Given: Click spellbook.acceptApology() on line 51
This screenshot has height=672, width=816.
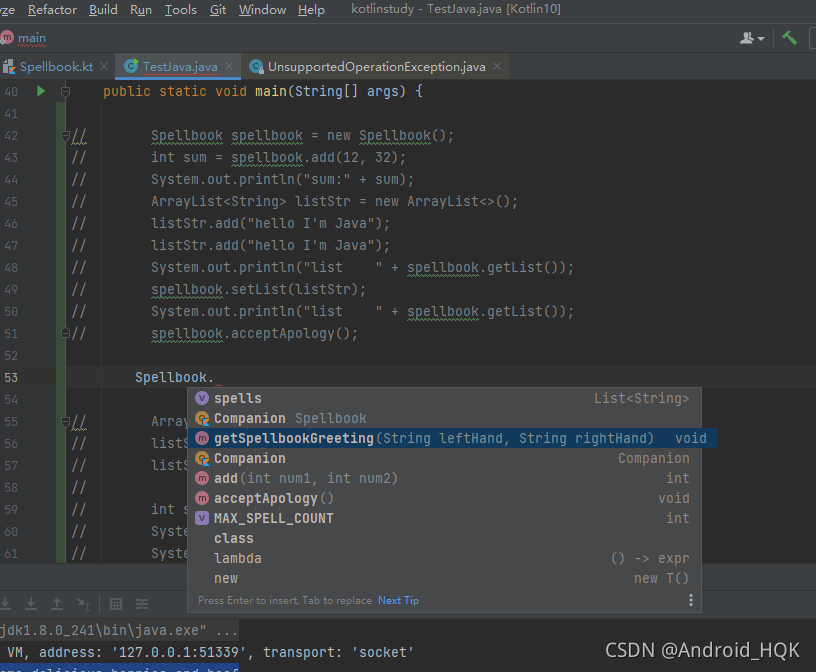Looking at the screenshot, I should 254,333.
